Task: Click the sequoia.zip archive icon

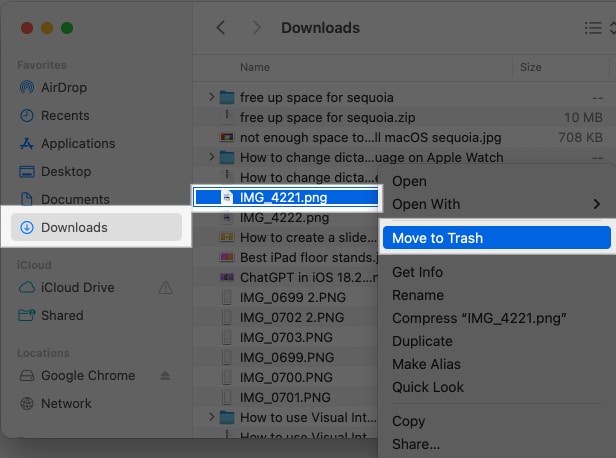Action: (x=227, y=117)
